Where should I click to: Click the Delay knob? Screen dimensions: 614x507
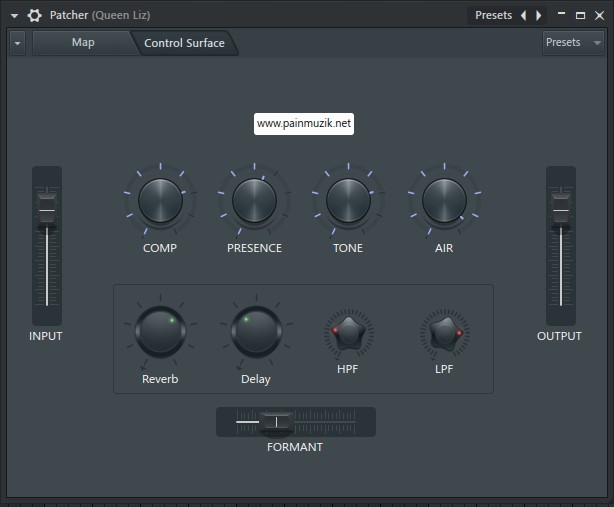click(x=256, y=332)
